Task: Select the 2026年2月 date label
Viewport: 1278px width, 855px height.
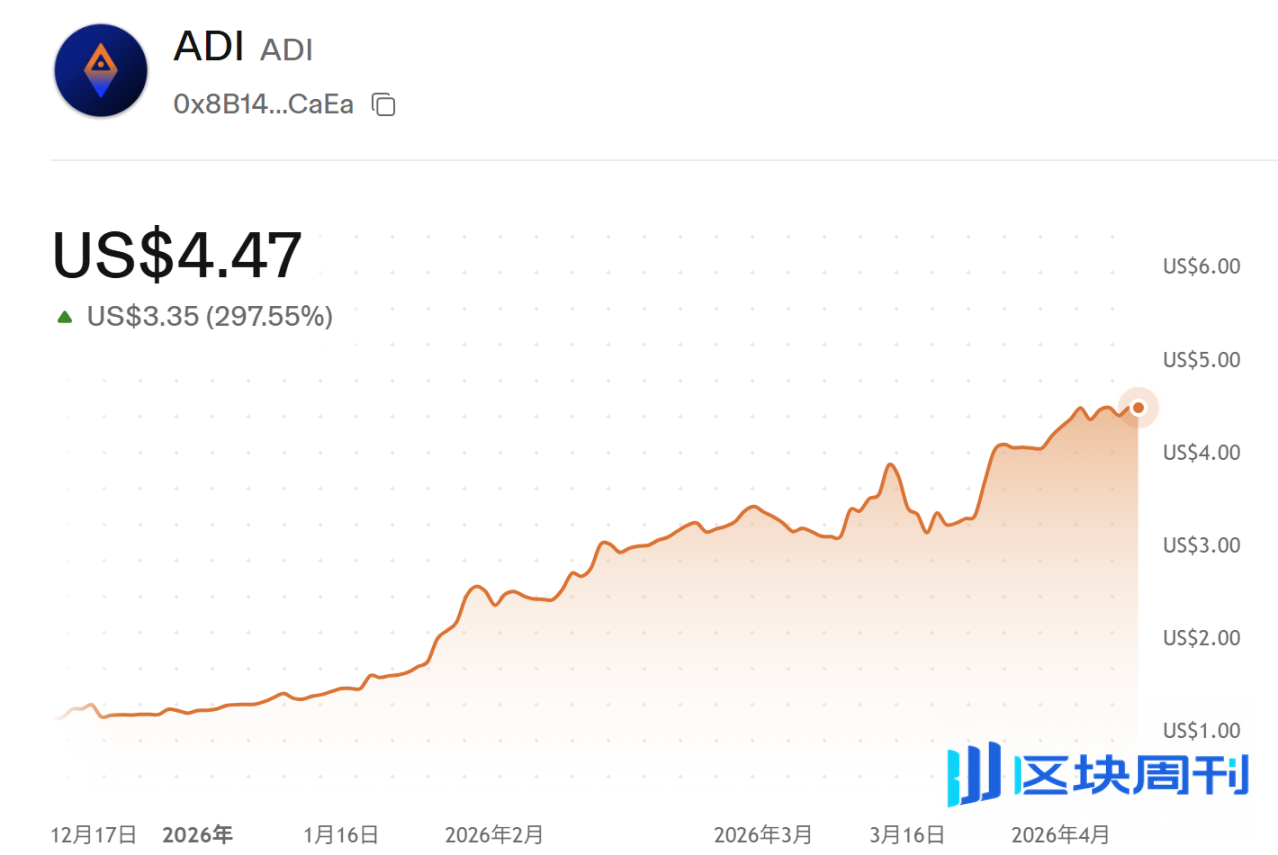Action: [494, 835]
